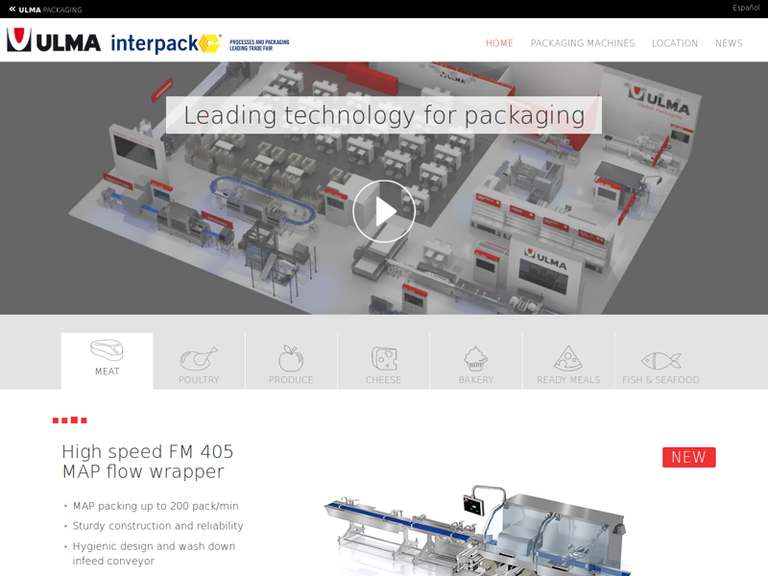768x576 pixels.
Task: Select the Bakery category tab
Action: coord(476,361)
